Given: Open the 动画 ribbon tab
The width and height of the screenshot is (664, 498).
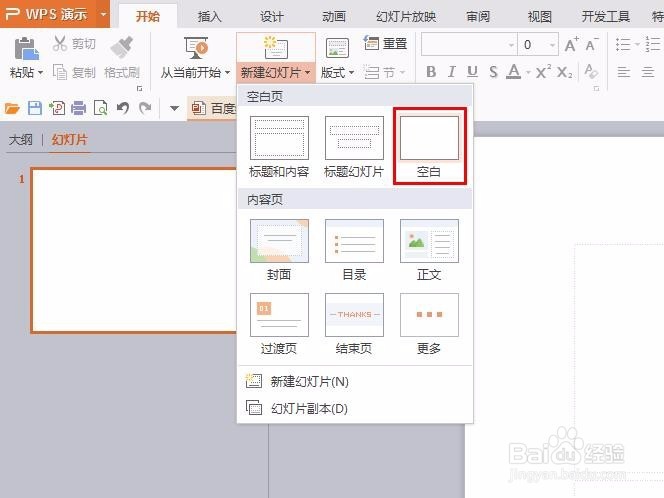Looking at the screenshot, I should 334,17.
